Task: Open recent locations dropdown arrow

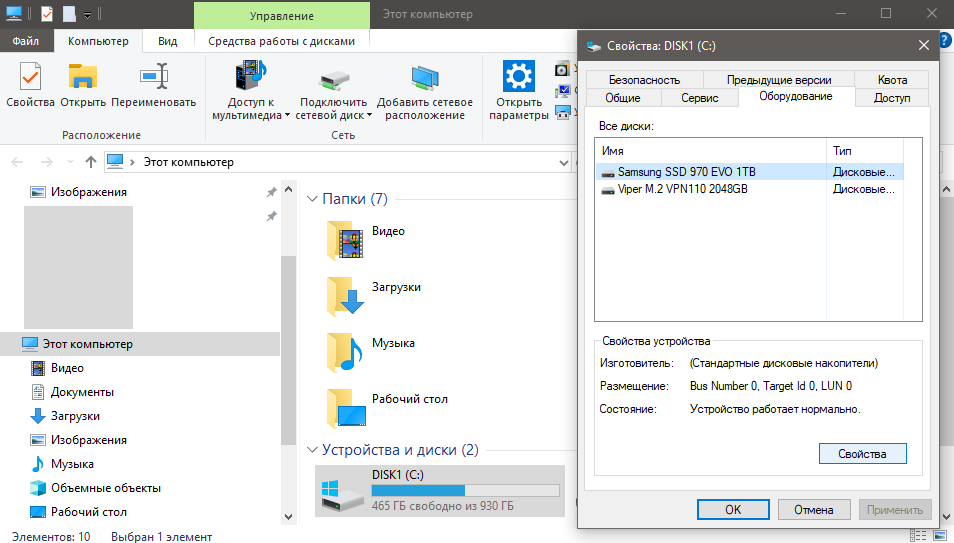Action: pos(70,162)
